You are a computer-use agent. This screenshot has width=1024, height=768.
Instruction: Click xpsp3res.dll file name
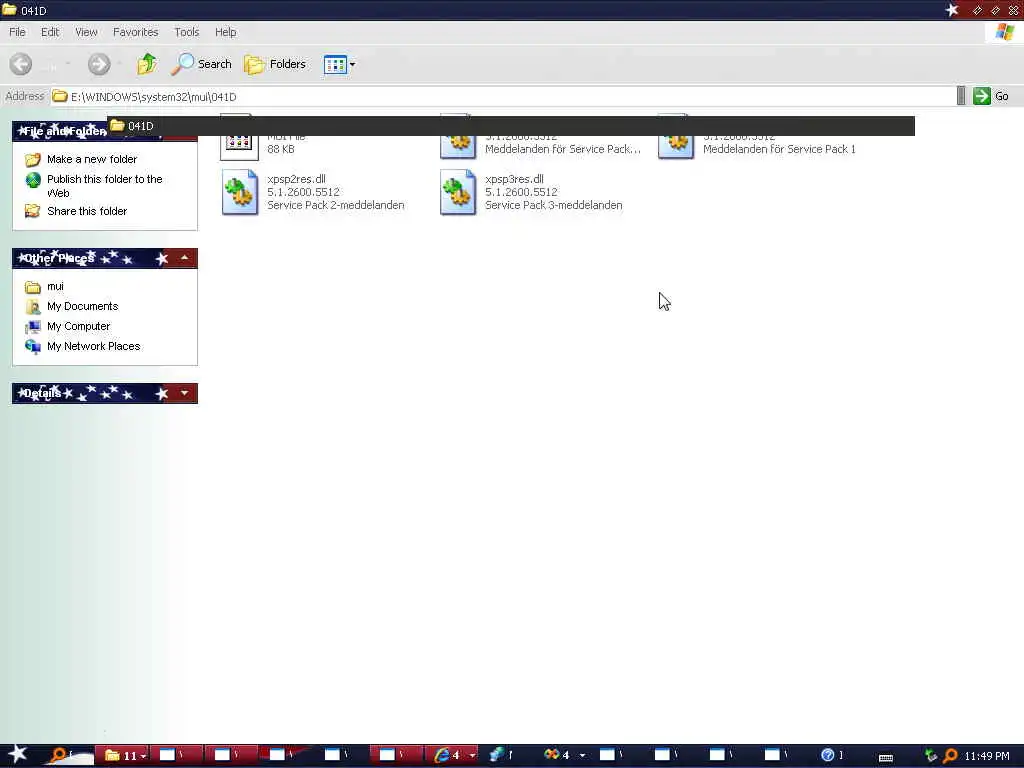tap(515, 179)
